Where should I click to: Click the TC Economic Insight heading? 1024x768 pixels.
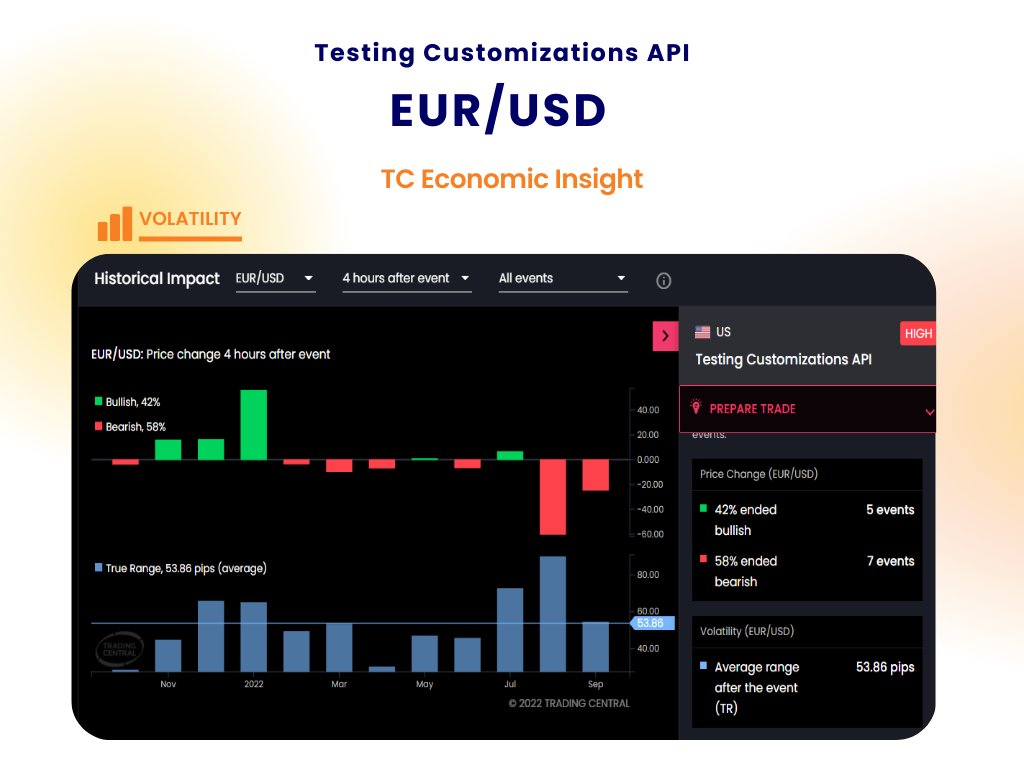(x=512, y=179)
